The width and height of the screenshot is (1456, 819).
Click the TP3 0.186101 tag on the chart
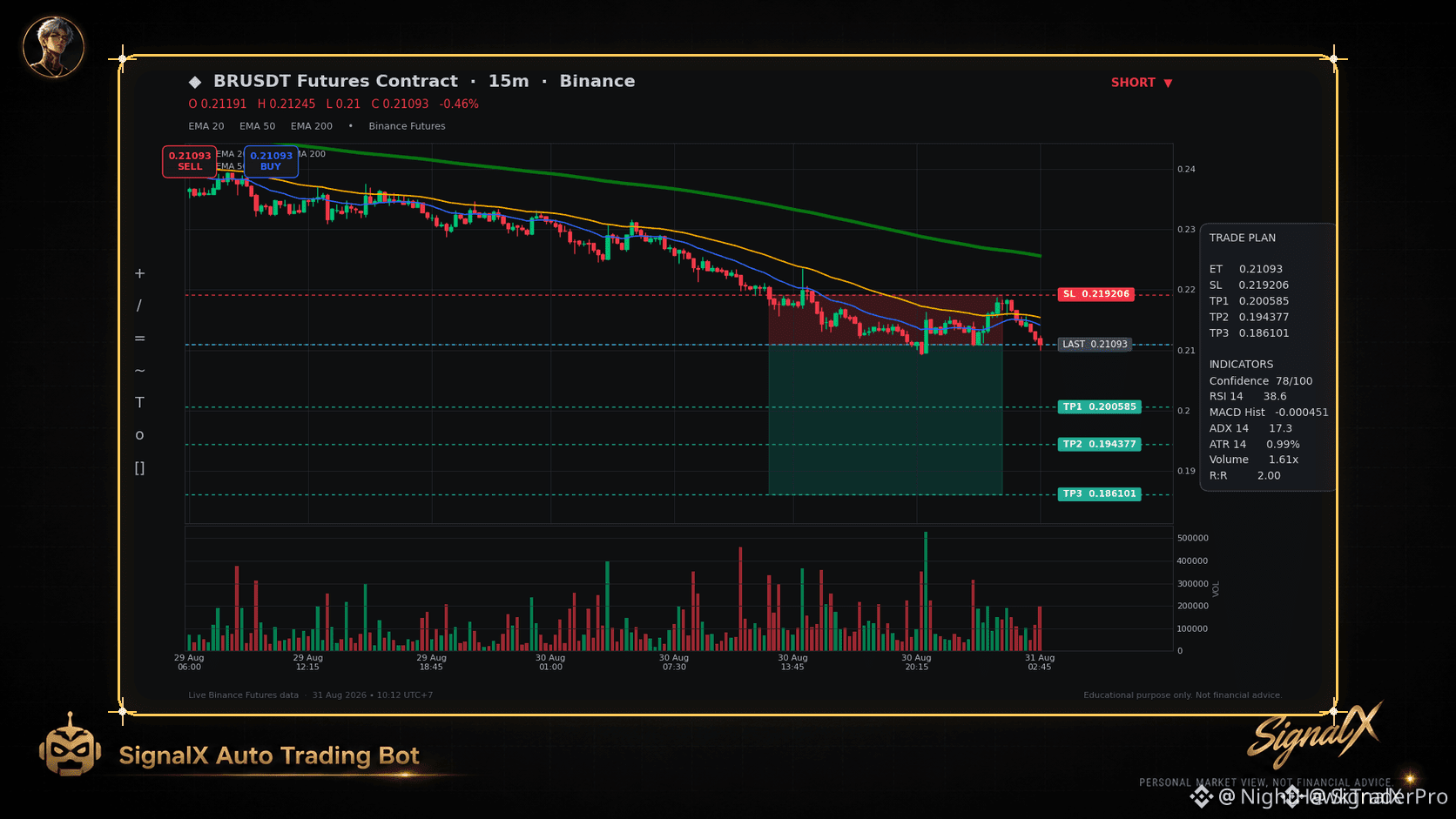tap(1099, 494)
